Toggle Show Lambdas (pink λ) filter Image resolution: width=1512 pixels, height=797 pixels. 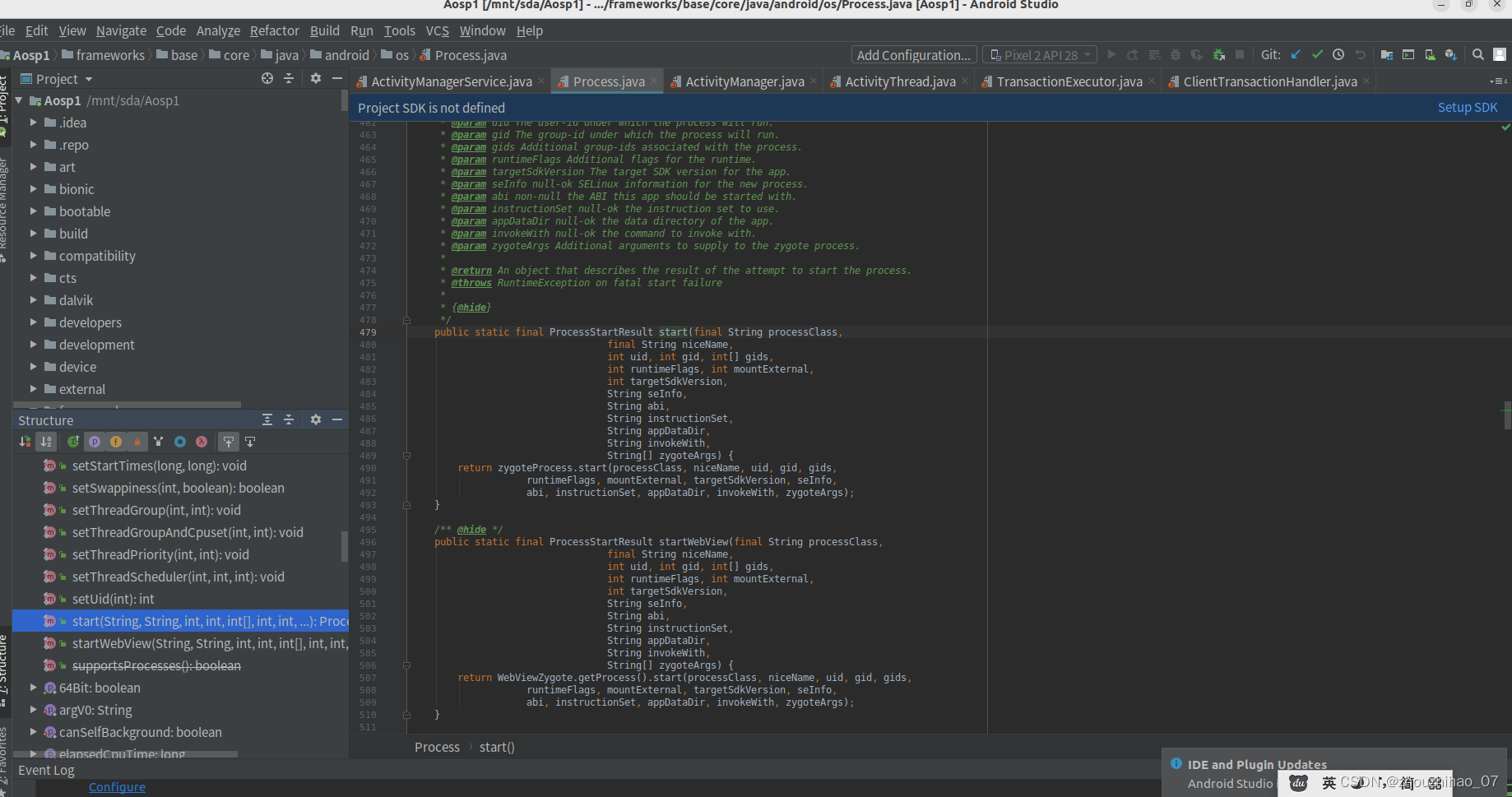coord(202,442)
